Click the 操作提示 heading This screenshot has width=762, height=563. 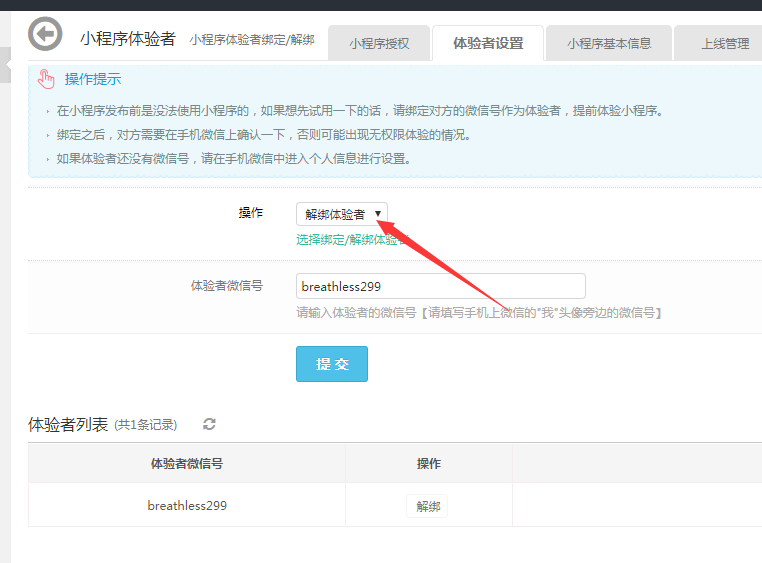click(x=93, y=80)
